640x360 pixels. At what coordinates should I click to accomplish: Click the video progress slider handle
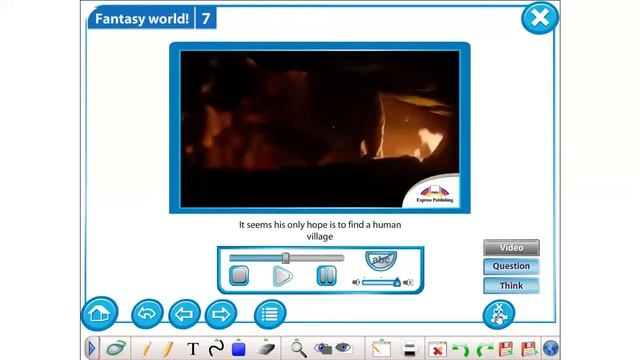click(x=286, y=258)
